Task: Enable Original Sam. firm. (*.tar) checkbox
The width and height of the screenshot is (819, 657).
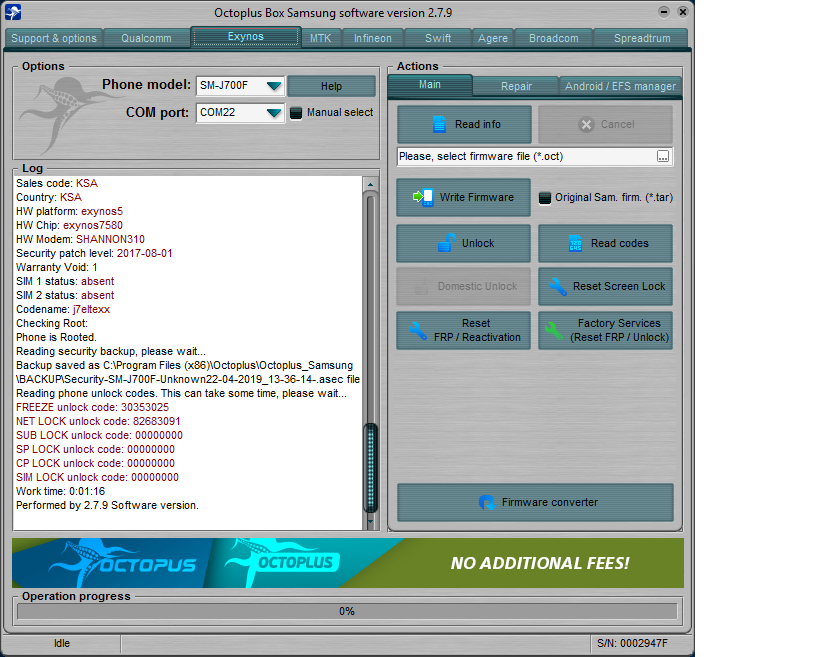Action: coord(544,198)
